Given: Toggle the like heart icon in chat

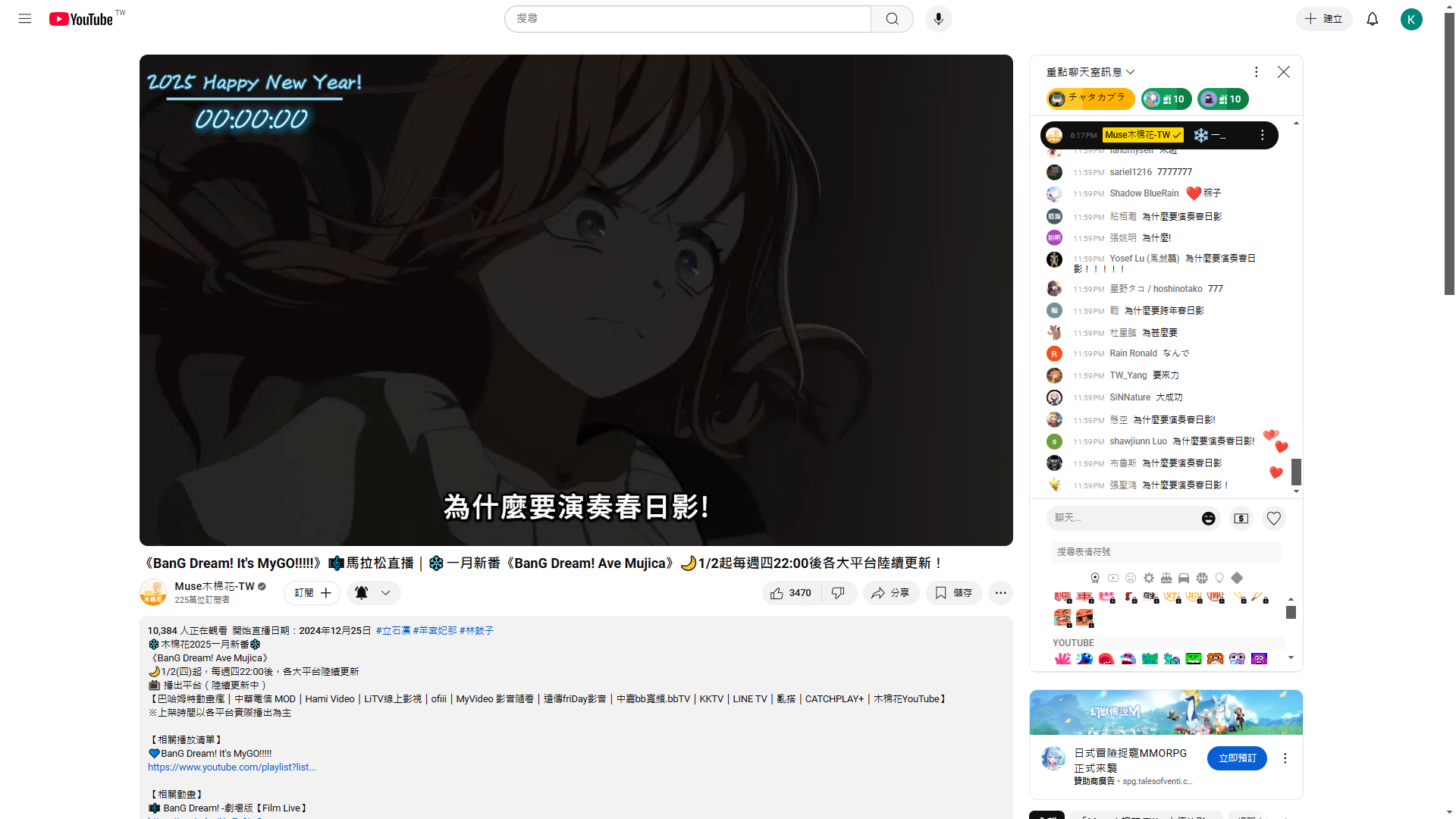Looking at the screenshot, I should click(x=1274, y=518).
